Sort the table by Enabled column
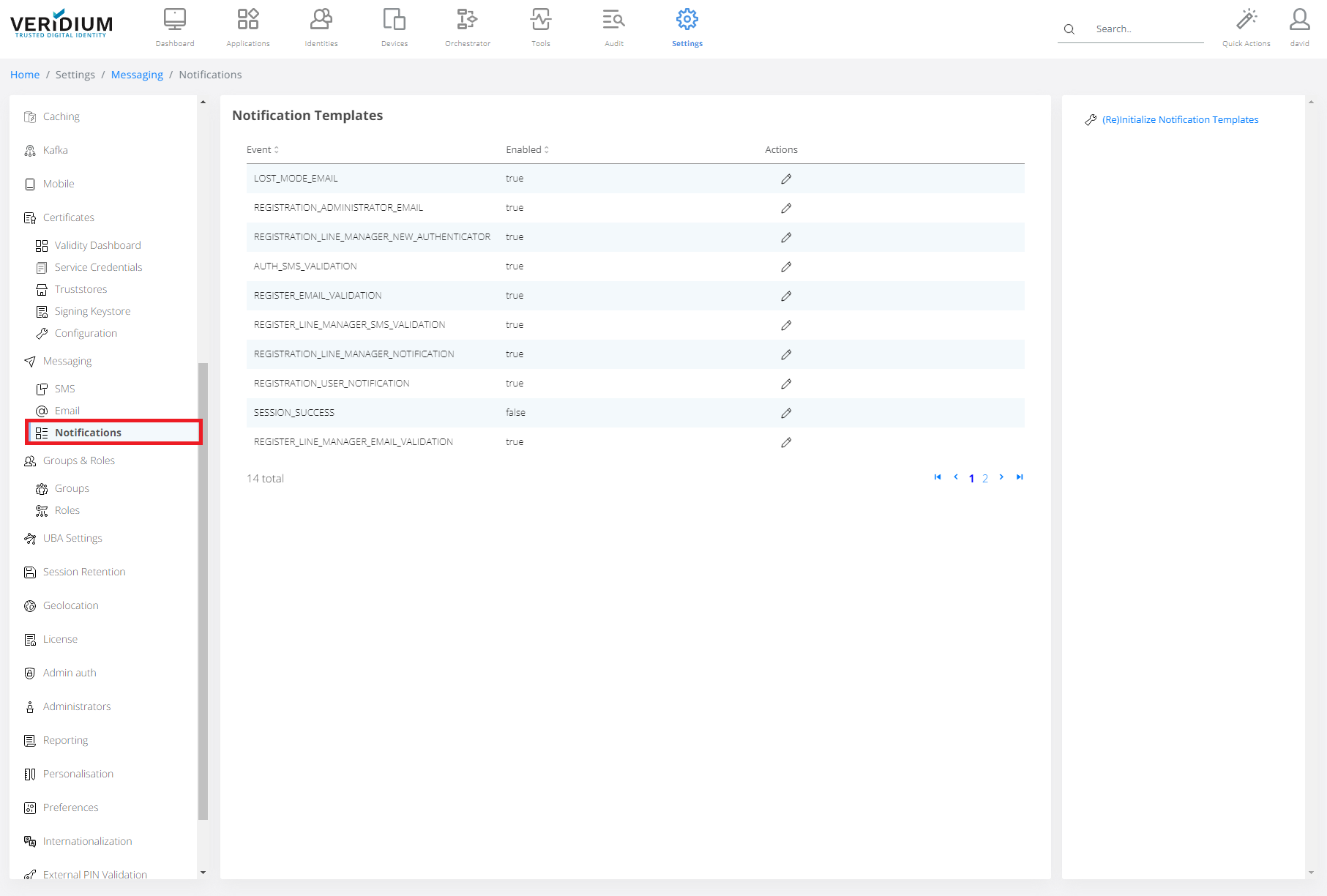1327x896 pixels. click(x=527, y=149)
